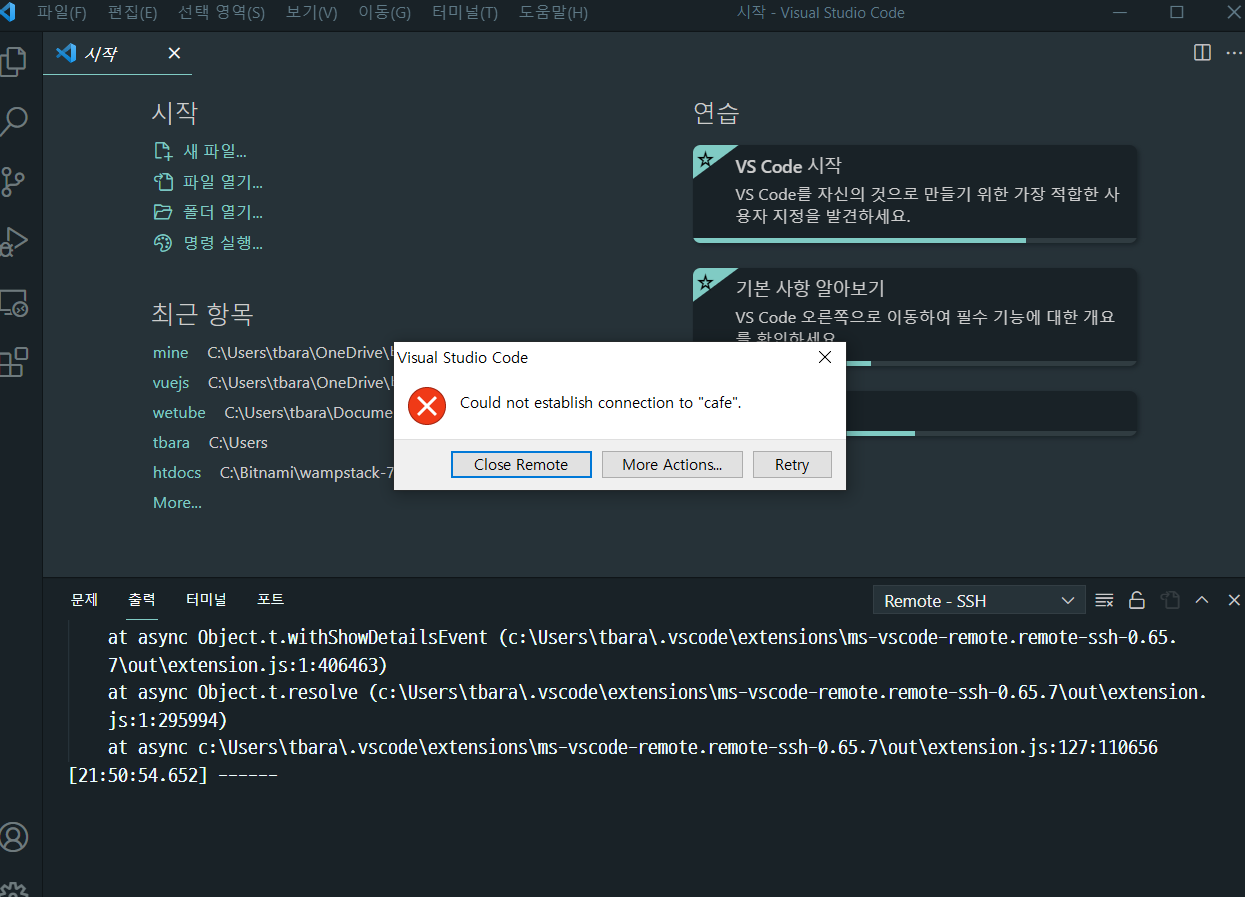Close the error dialog with X

point(825,357)
